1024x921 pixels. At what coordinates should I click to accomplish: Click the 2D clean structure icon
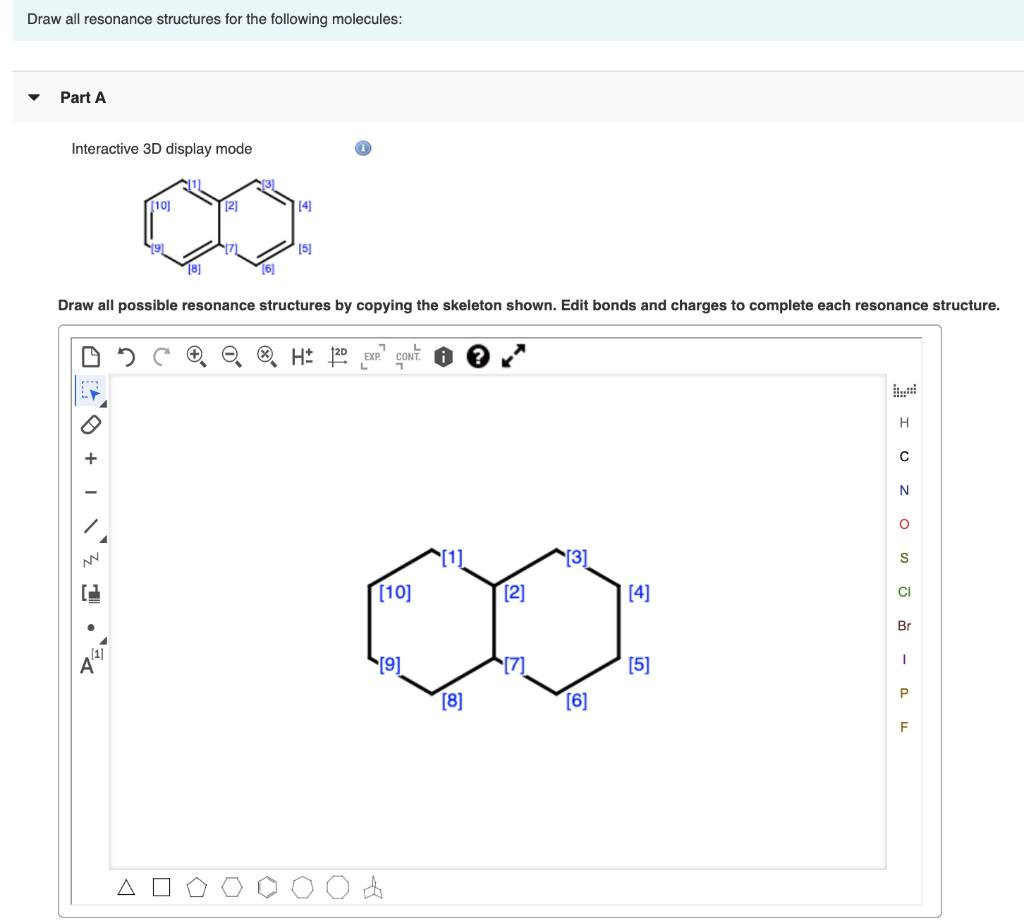338,356
